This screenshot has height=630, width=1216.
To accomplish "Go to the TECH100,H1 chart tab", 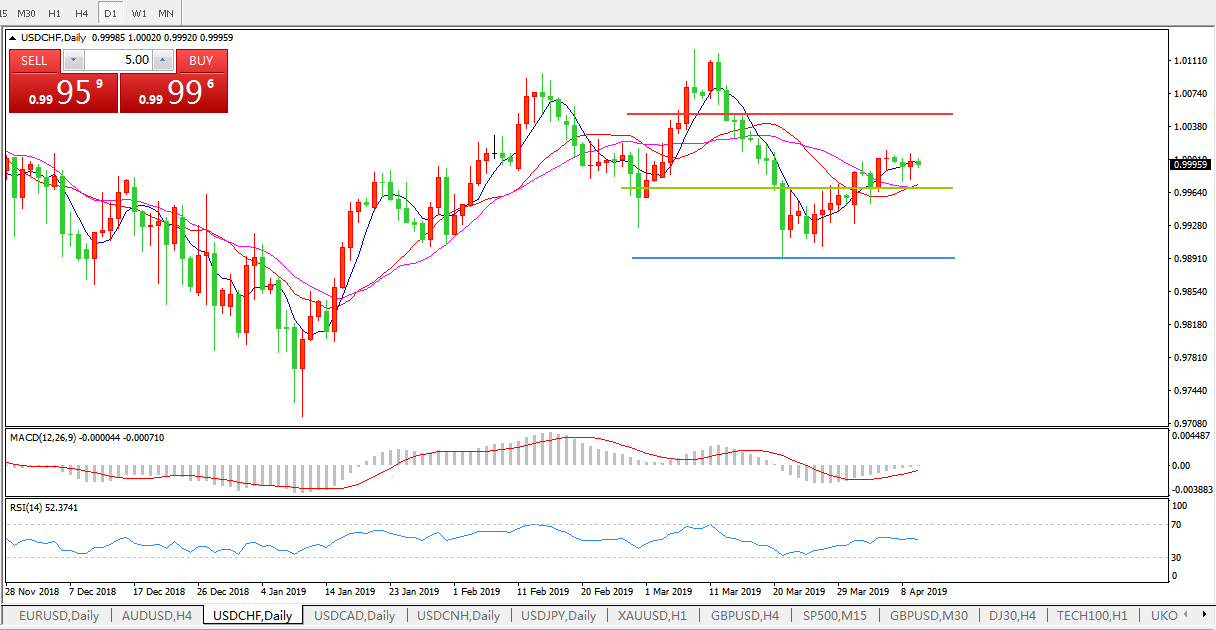I will [x=1092, y=616].
